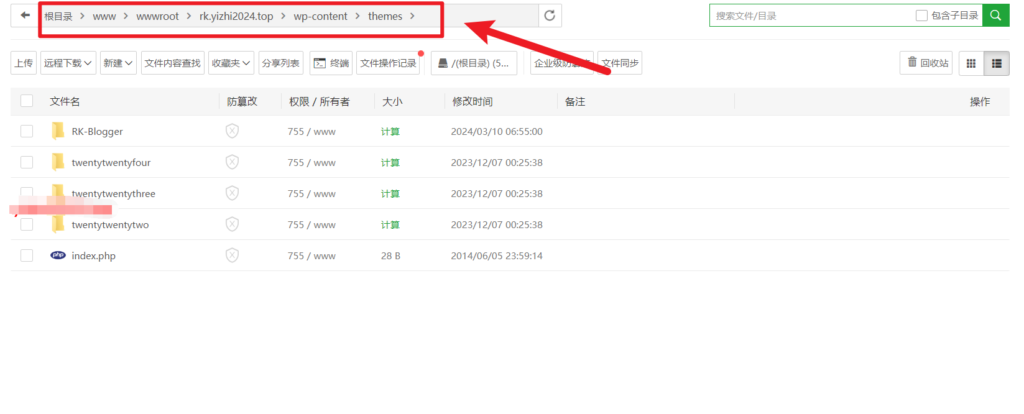Switch to list view layout

pyautogui.click(x=997, y=63)
